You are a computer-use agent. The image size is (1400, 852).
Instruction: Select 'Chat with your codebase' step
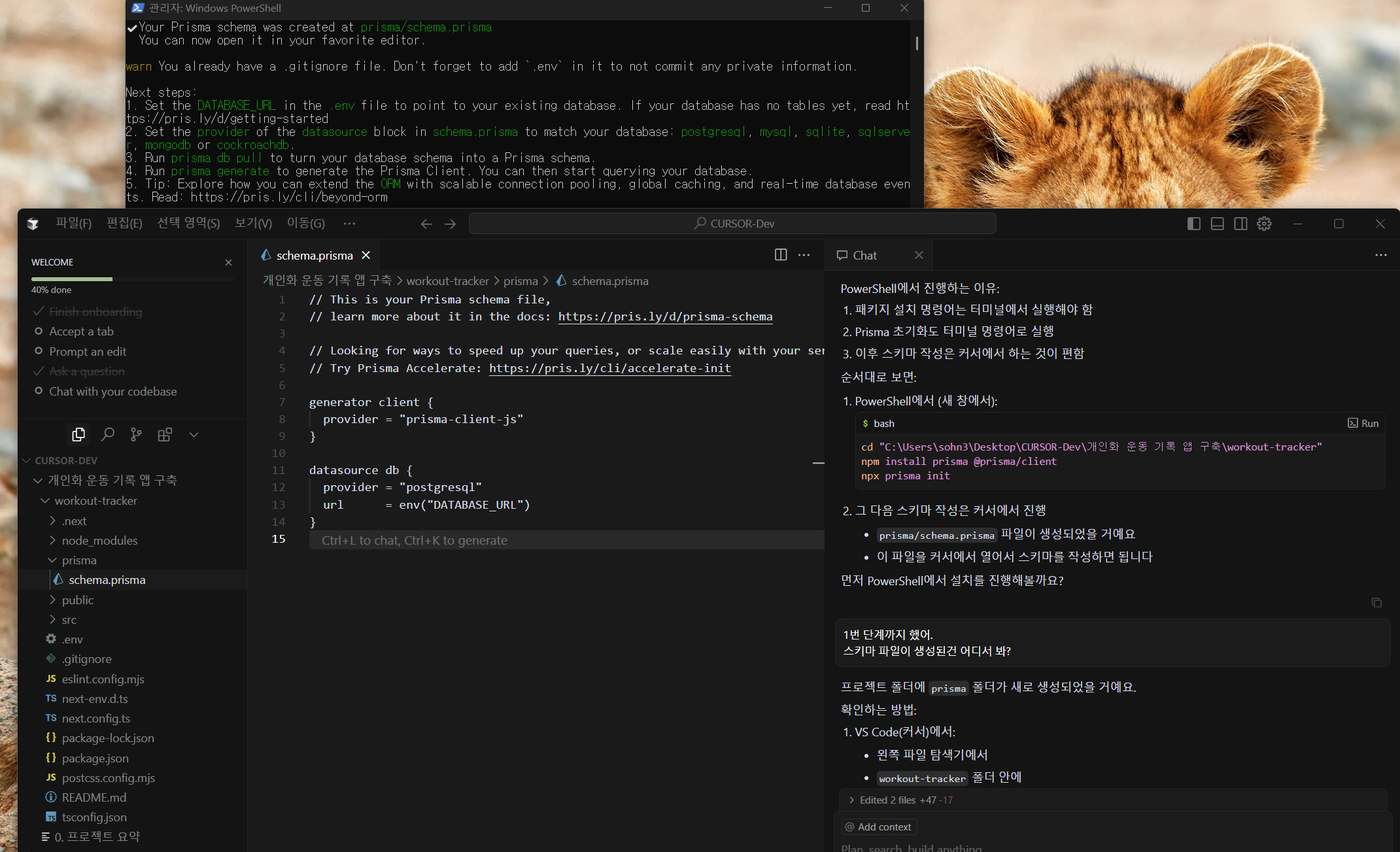112,392
